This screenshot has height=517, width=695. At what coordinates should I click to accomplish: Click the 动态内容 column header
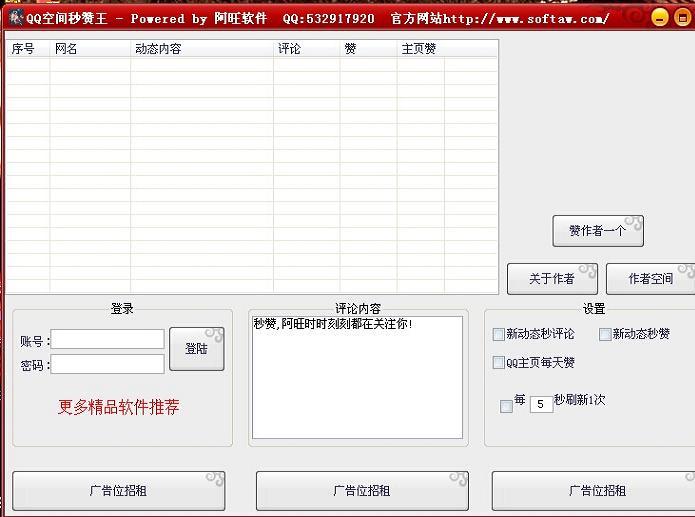pyautogui.click(x=202, y=48)
